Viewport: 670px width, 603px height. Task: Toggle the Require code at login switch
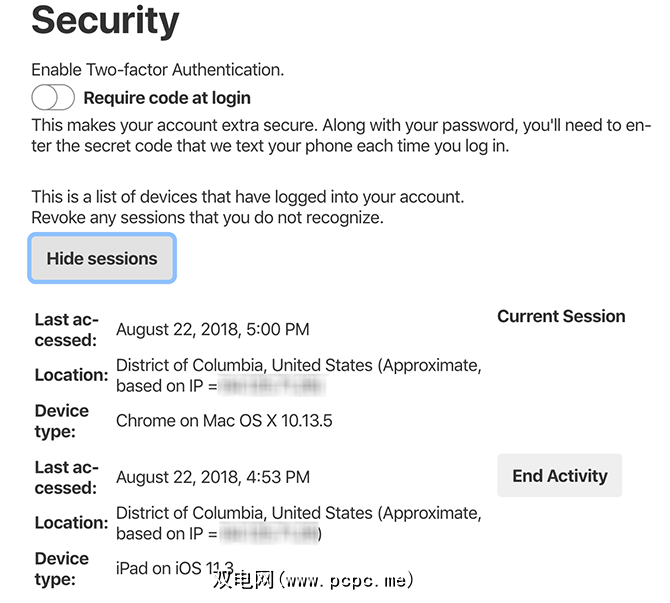(53, 97)
